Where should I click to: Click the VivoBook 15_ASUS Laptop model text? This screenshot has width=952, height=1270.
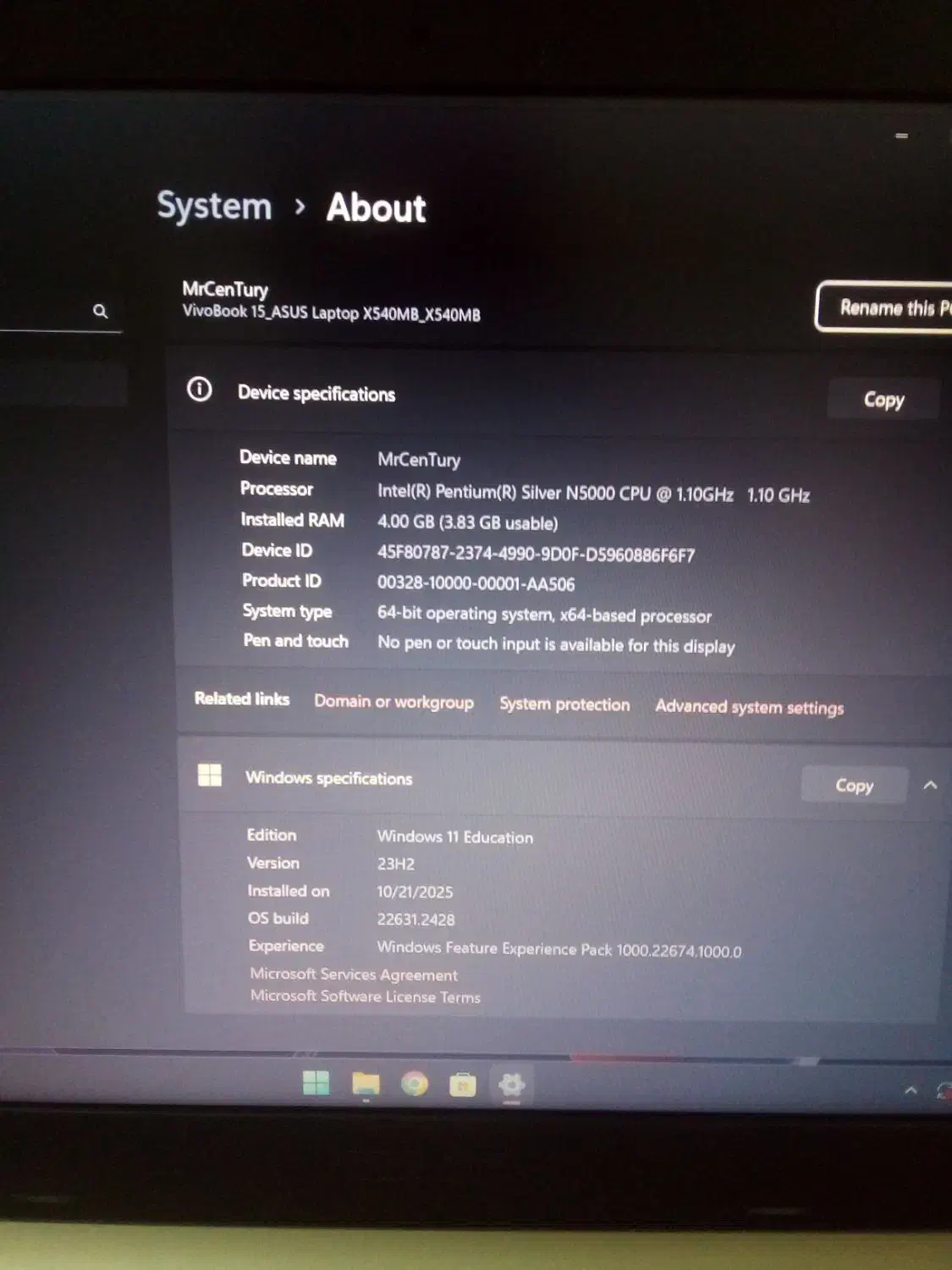coord(331,312)
